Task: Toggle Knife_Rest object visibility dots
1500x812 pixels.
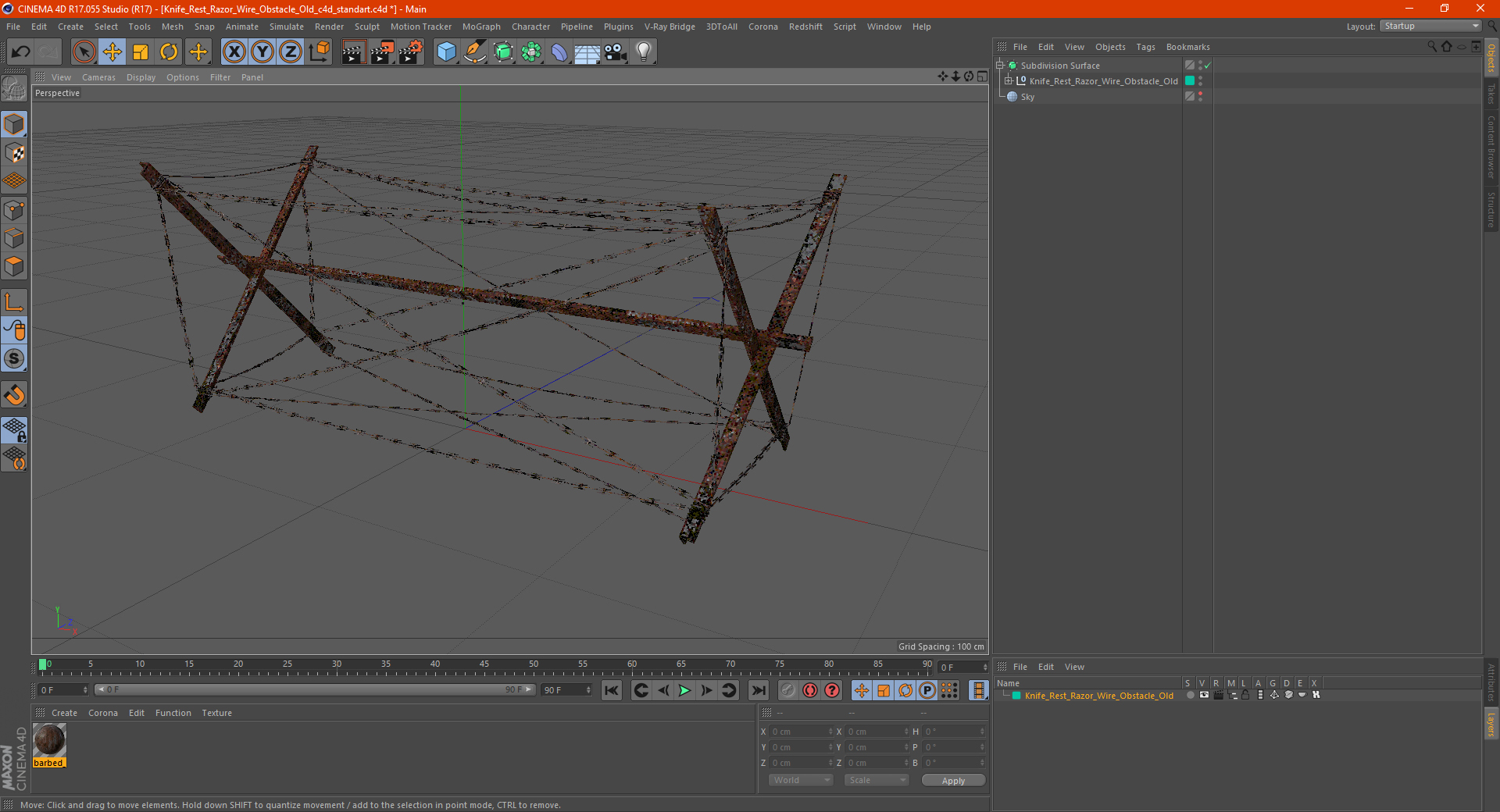Action: pos(1200,80)
